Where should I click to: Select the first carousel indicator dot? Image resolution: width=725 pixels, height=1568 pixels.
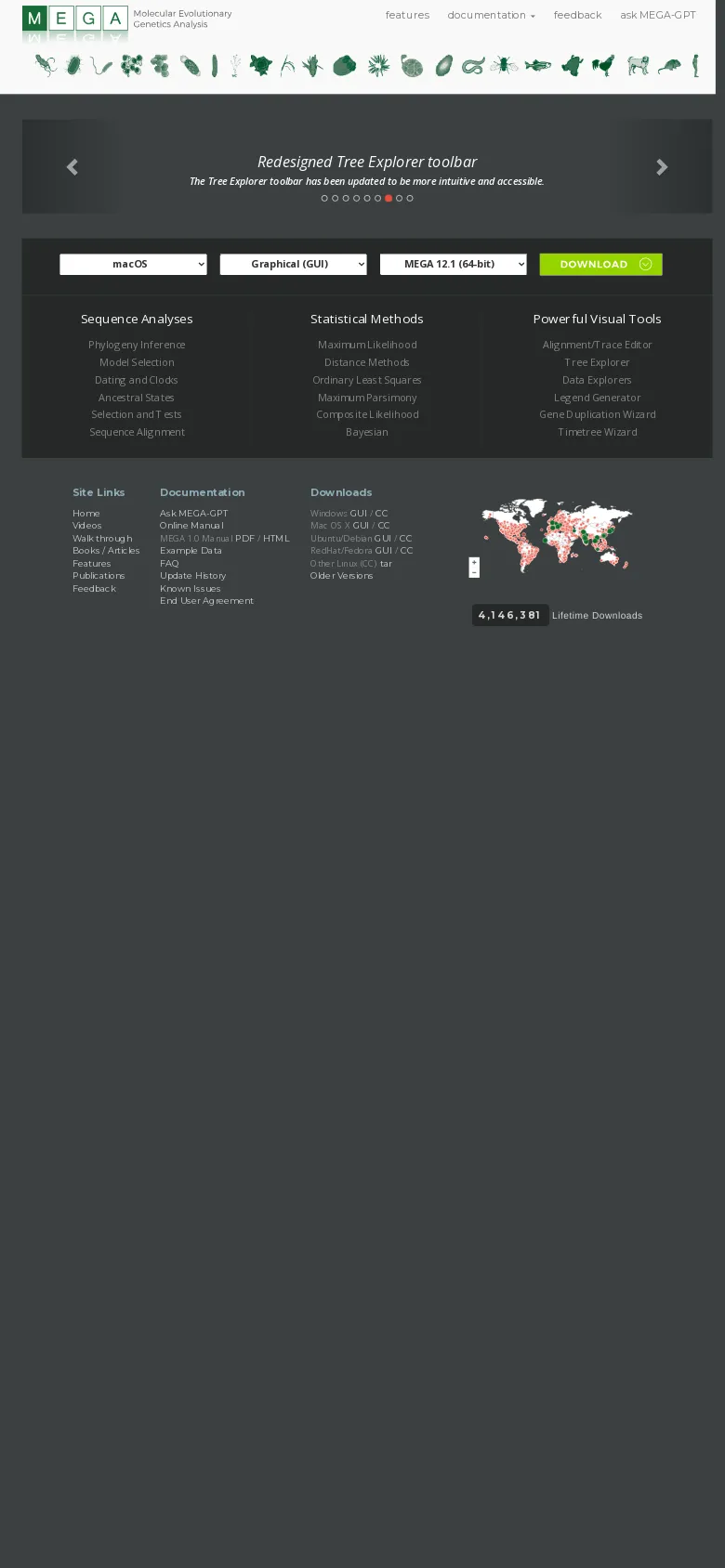click(324, 198)
